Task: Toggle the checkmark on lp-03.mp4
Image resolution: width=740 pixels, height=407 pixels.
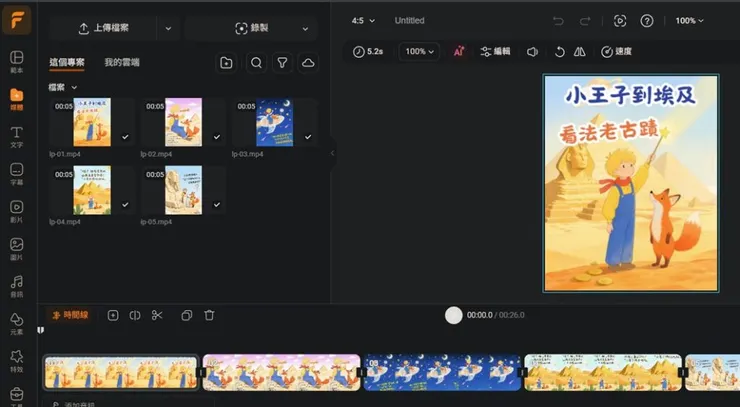Action: coord(308,137)
